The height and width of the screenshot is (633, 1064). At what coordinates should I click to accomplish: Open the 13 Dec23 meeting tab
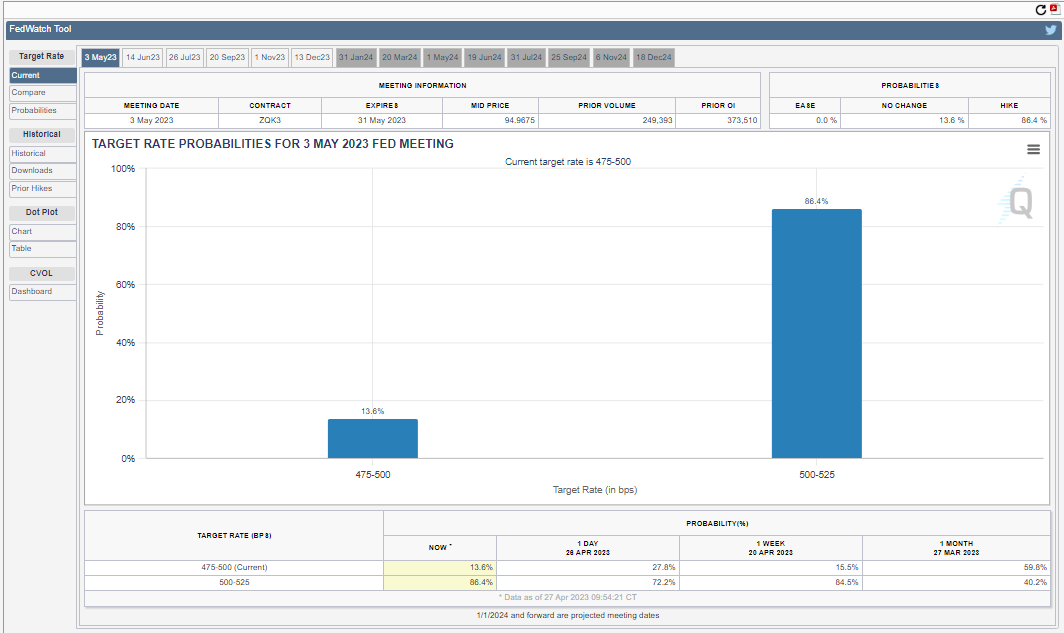coord(312,58)
